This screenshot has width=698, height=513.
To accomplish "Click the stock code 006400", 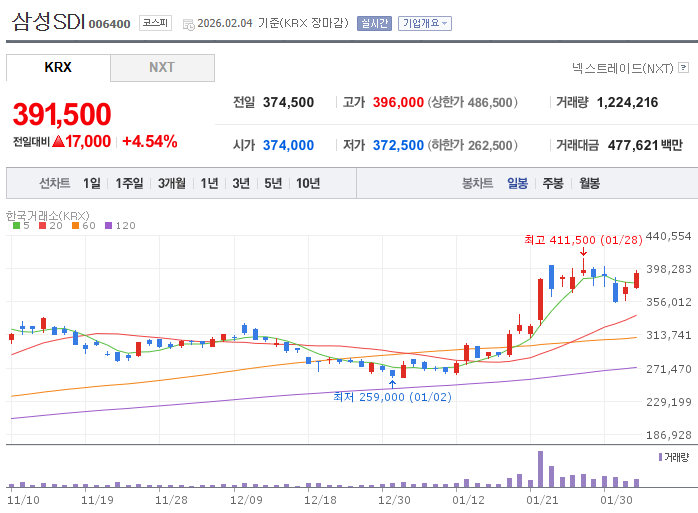I will pyautogui.click(x=110, y=24).
